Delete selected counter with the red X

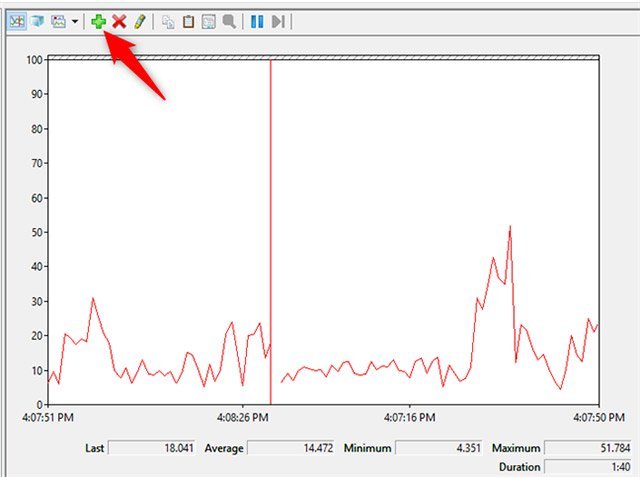[x=119, y=20]
